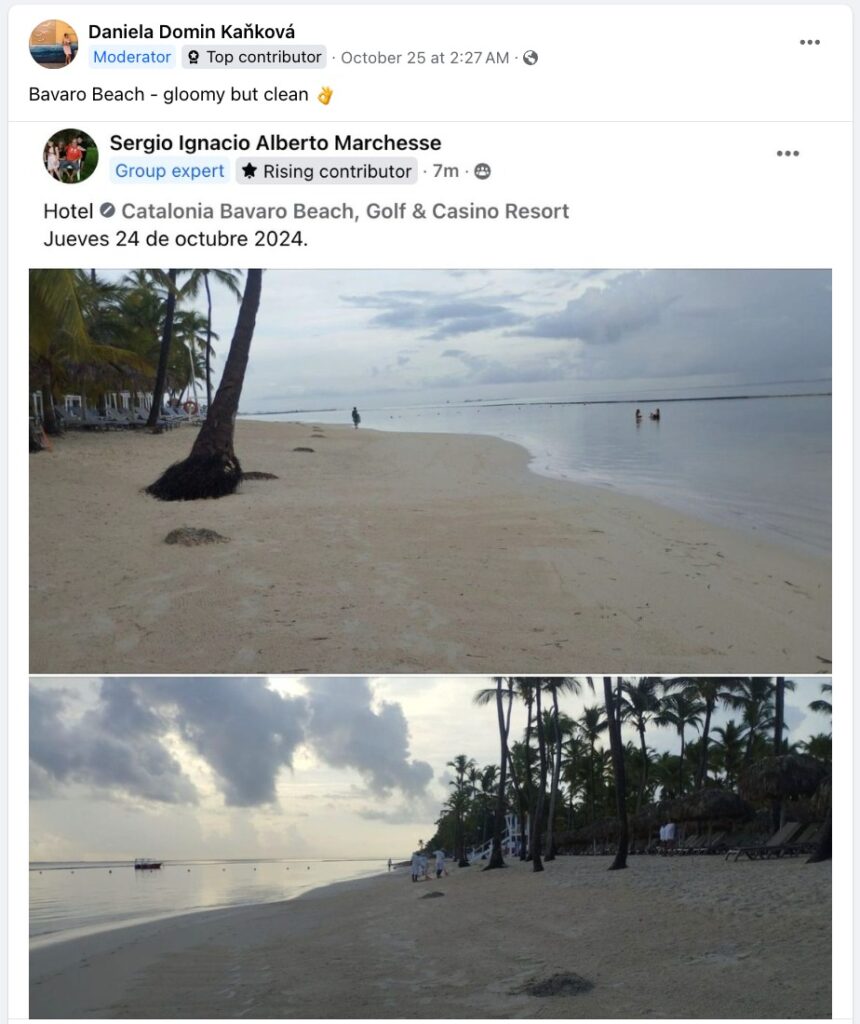Click the Top contributor badge label
Image resolution: width=860 pixels, height=1024 pixels.
pyautogui.click(x=264, y=57)
